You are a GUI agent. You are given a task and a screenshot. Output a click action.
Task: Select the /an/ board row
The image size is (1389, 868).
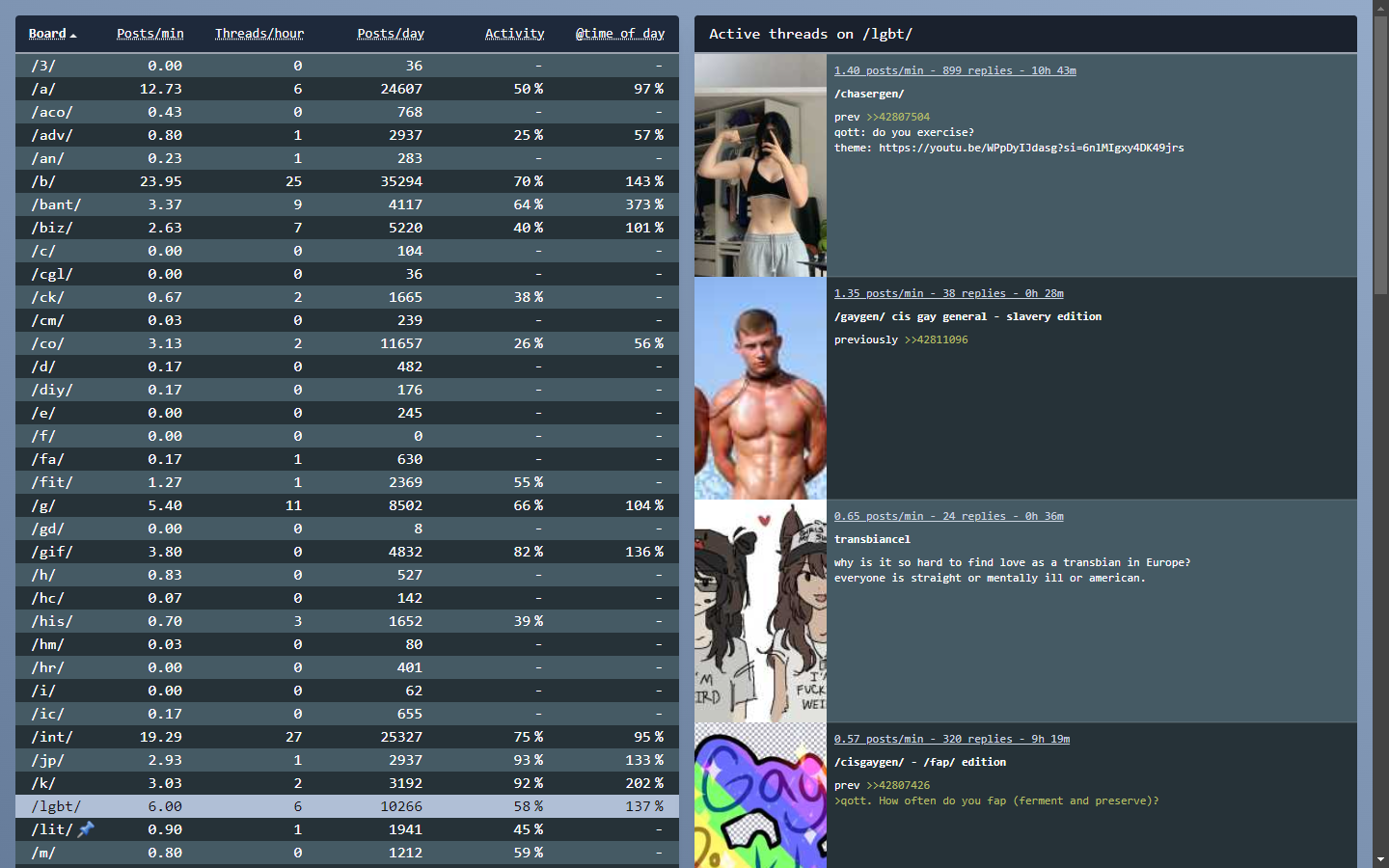(347, 158)
